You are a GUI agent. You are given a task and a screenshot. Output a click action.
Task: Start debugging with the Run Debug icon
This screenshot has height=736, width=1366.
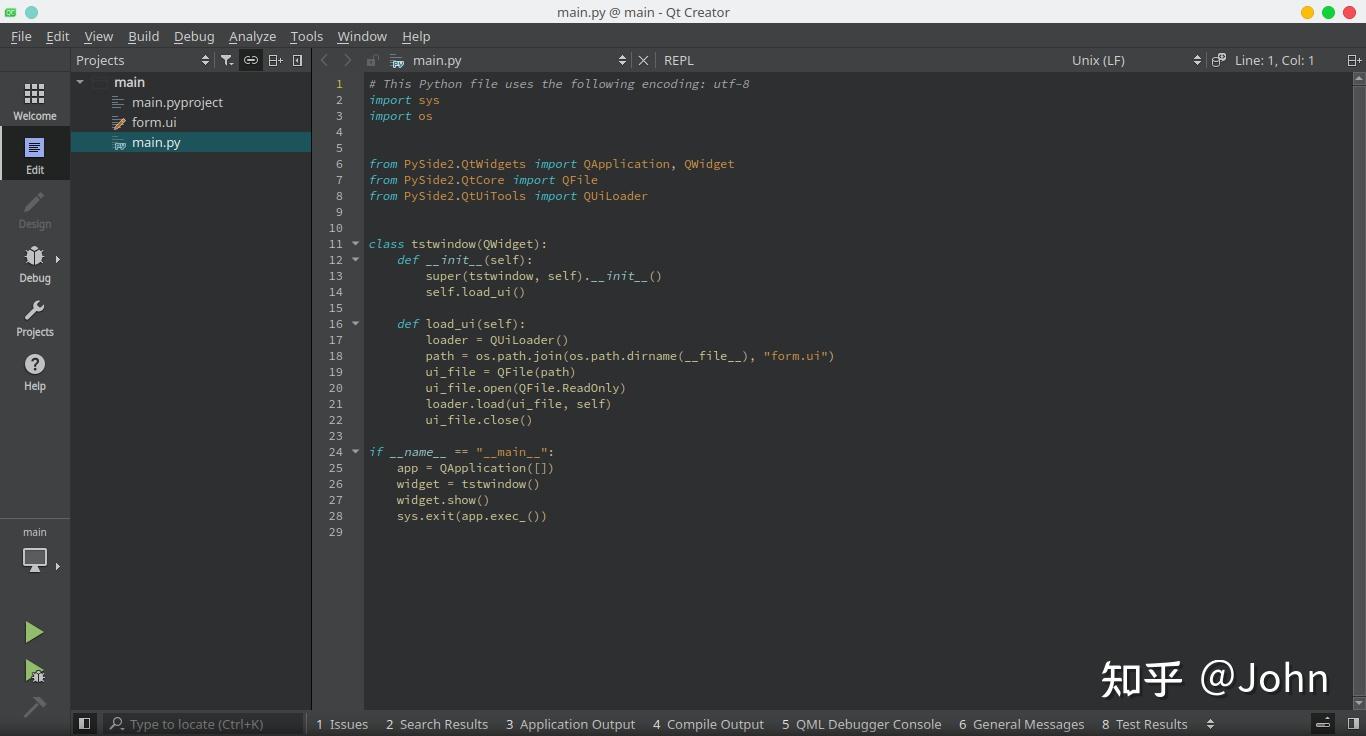pos(34,670)
